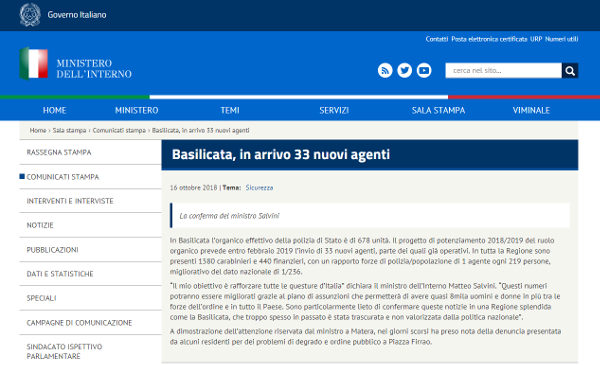This screenshot has width=600, height=365.
Task: Open the Contatti link
Action: (437, 39)
